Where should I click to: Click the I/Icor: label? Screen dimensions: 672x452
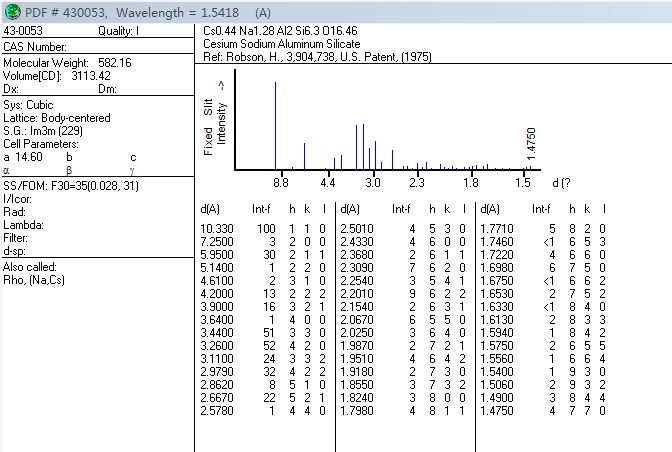(18, 199)
